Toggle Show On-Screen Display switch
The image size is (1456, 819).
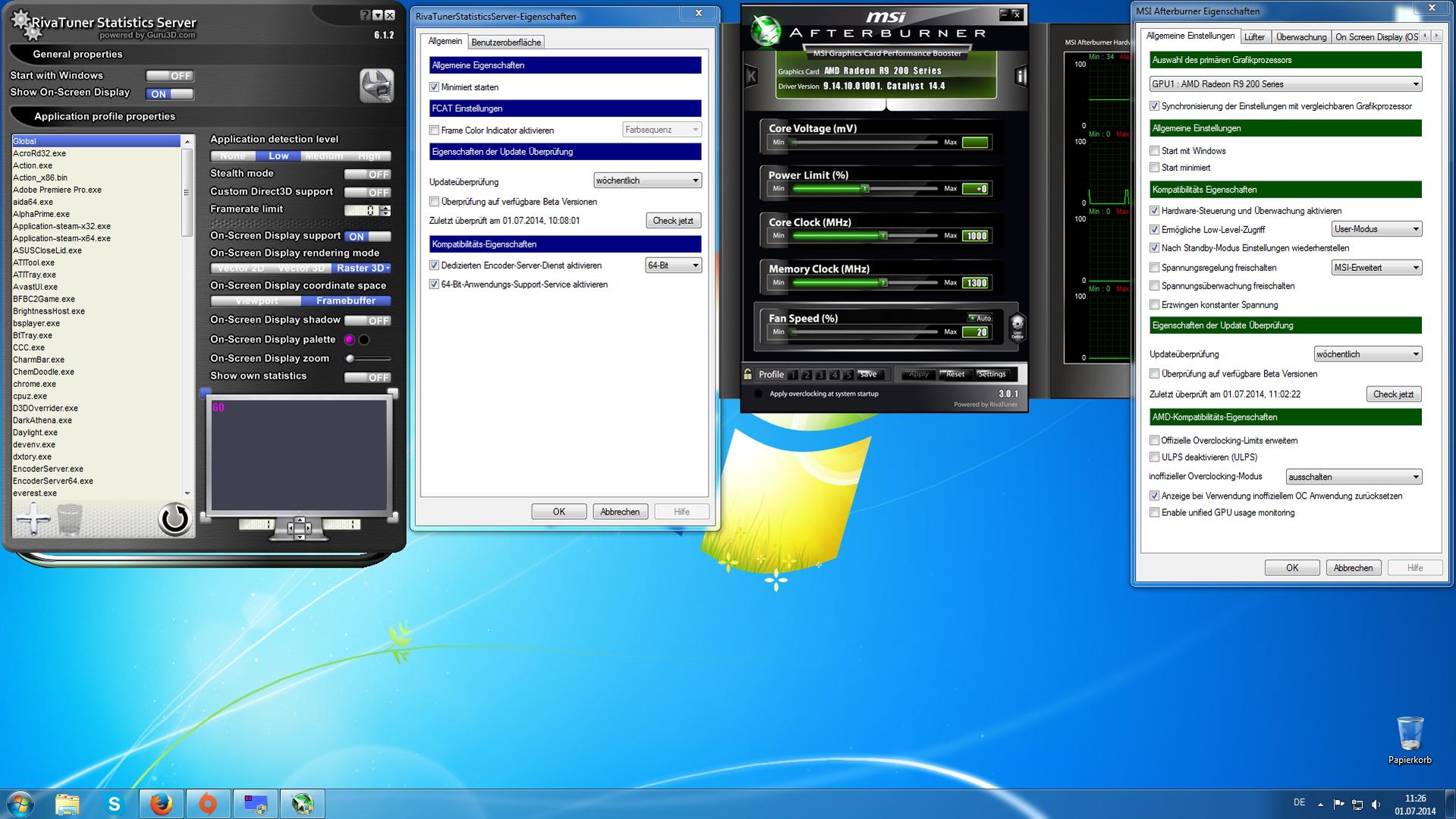pyautogui.click(x=170, y=94)
